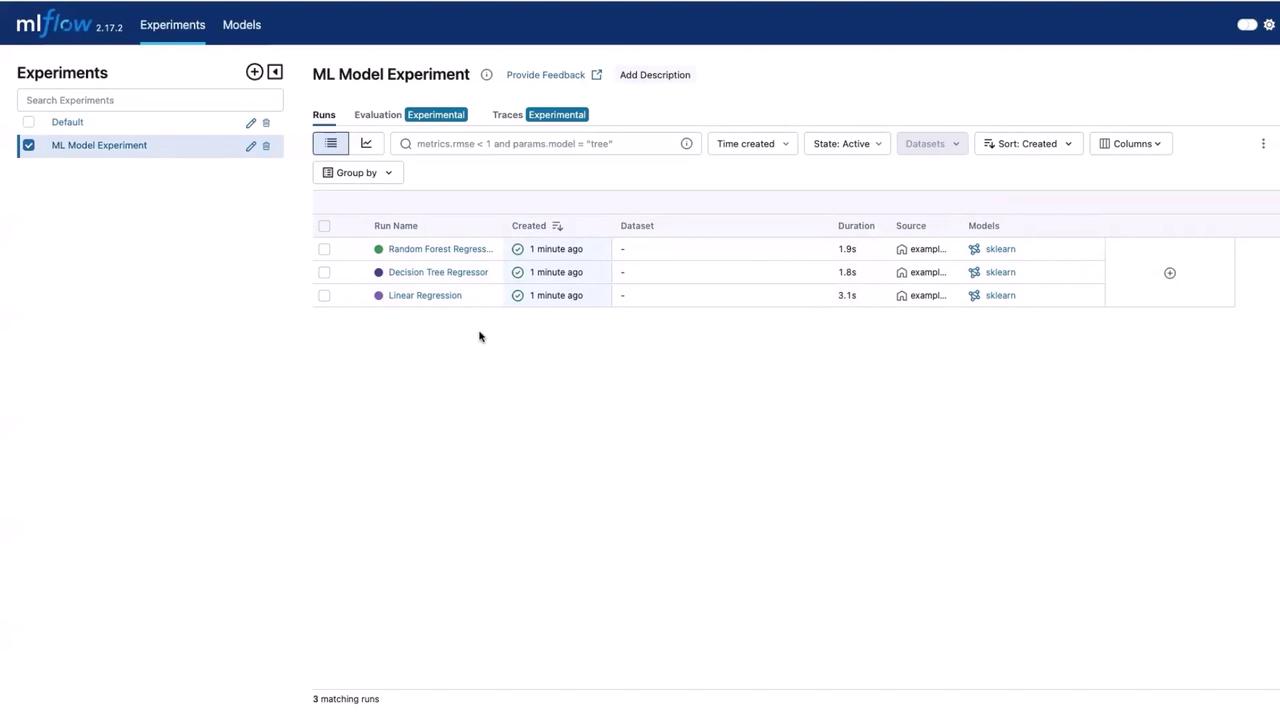Image resolution: width=1280 pixels, height=720 pixels.
Task: Toggle the dark mode switch
Action: (1246, 25)
